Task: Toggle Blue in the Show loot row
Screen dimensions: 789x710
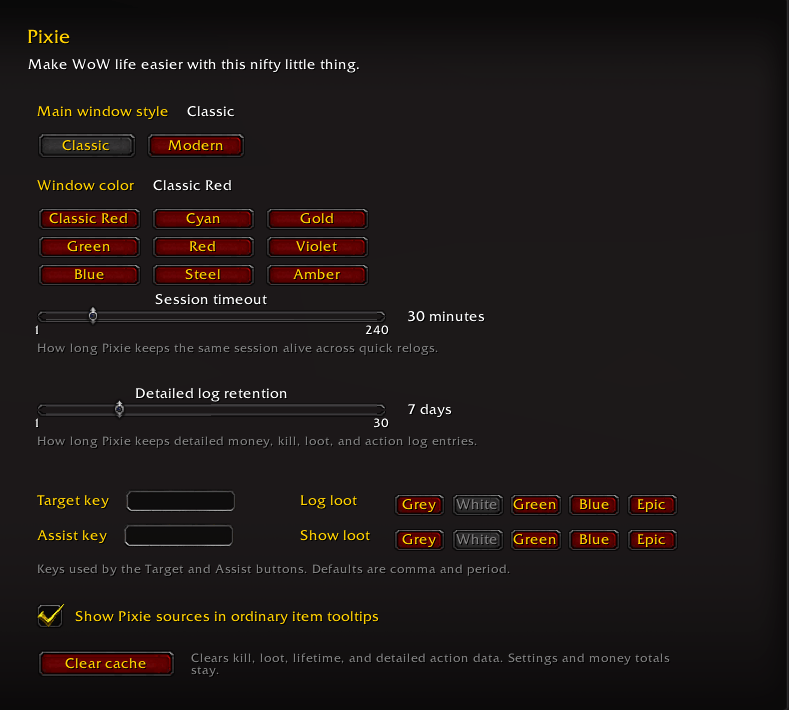Action: click(594, 540)
